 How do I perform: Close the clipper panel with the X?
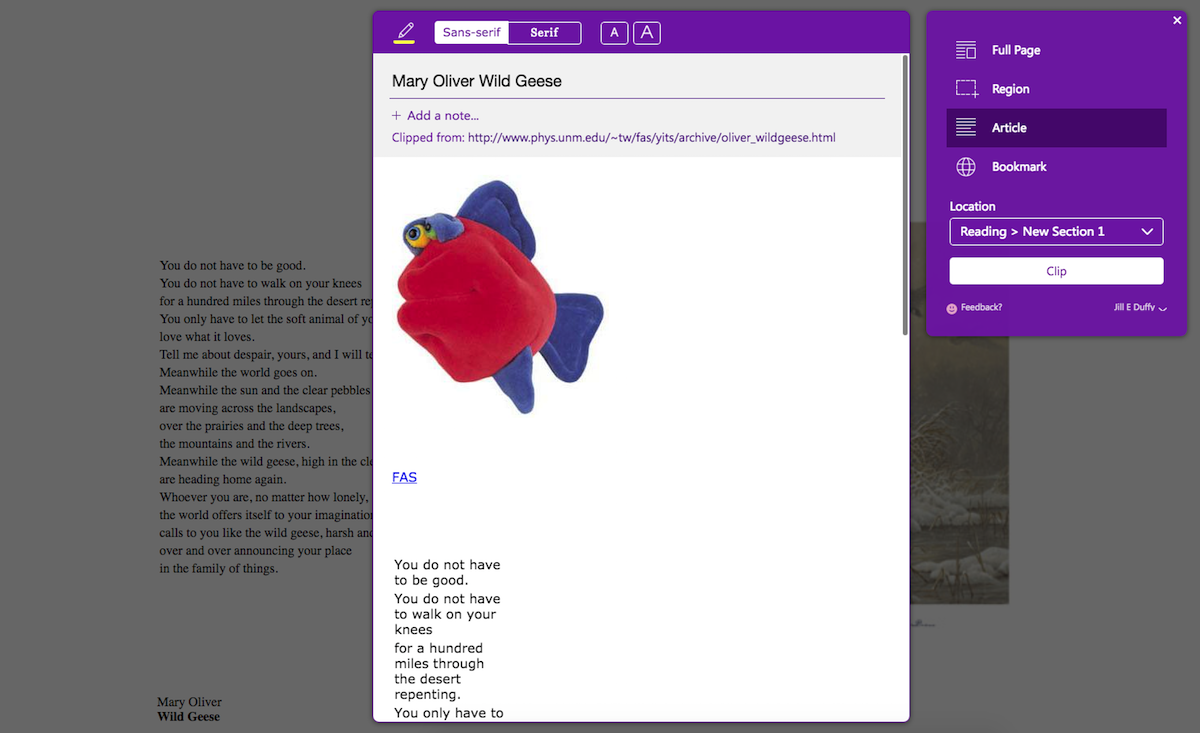click(1177, 20)
